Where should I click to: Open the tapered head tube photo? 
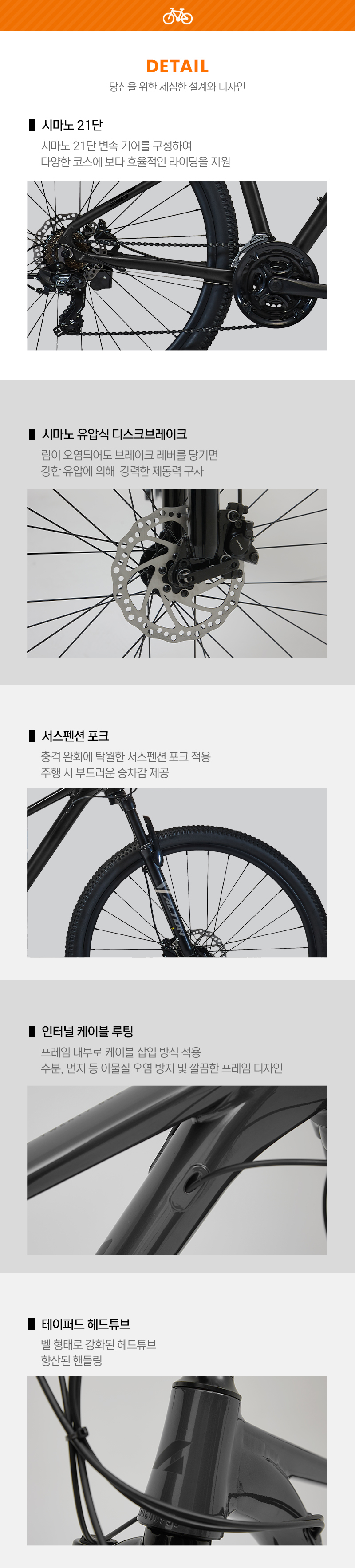[177, 1461]
